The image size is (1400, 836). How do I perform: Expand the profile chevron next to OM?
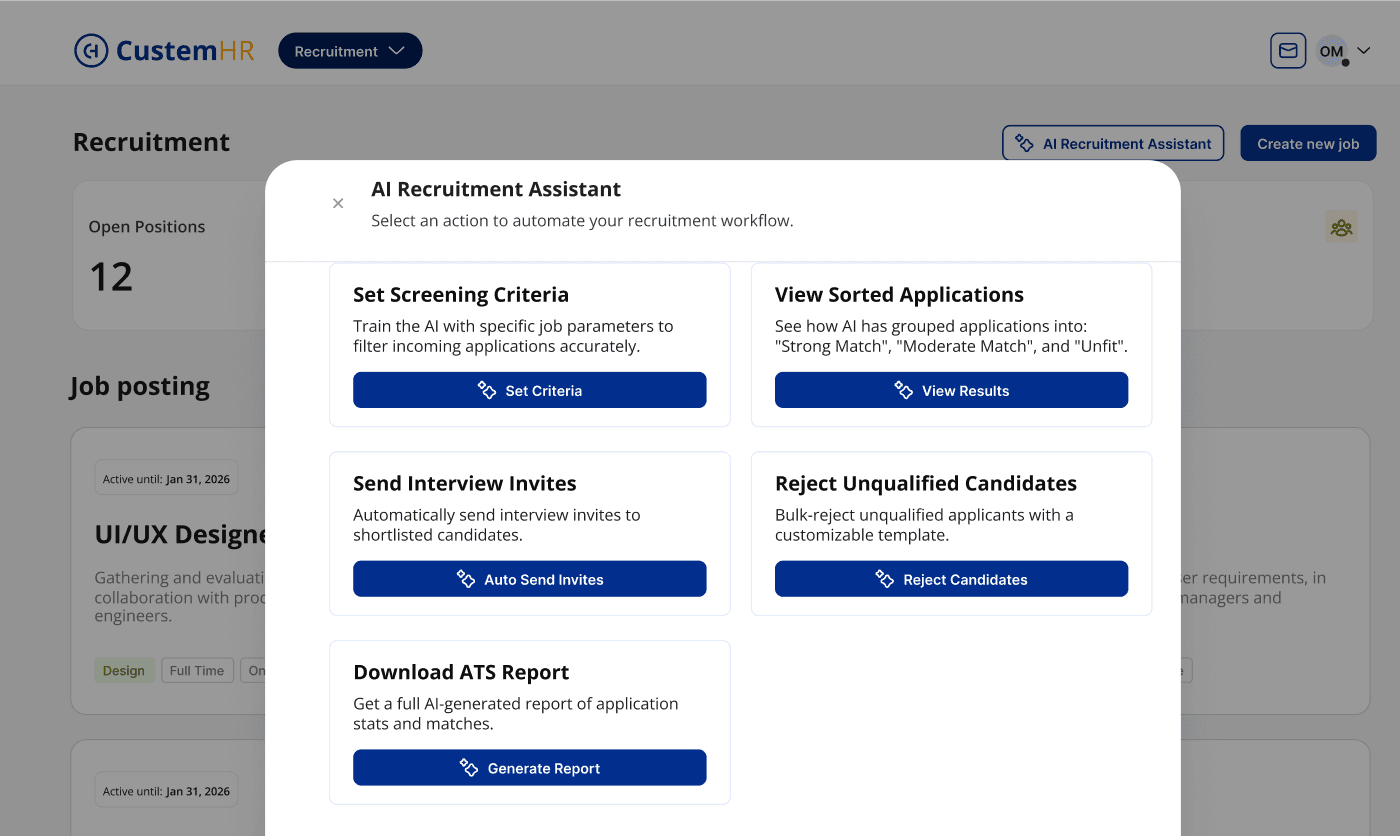(1362, 50)
